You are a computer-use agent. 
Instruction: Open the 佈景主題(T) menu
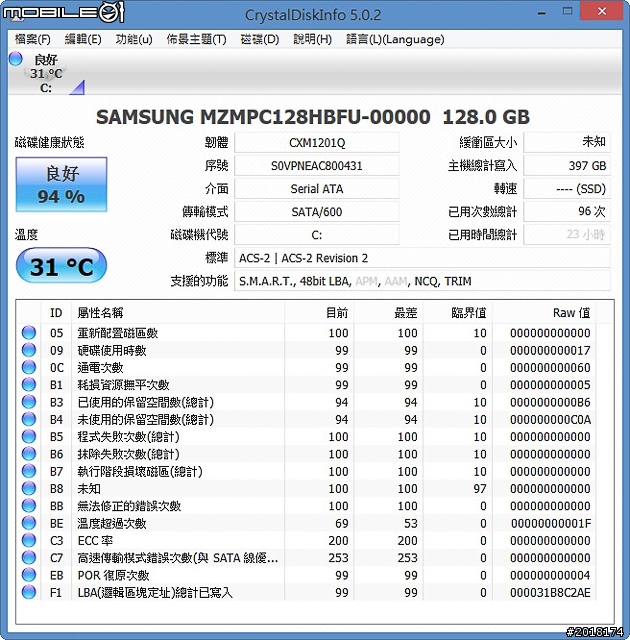196,39
